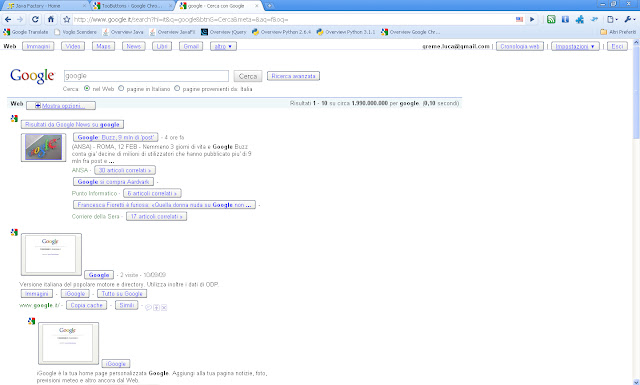Go forward with the browser forward arrow
The width and height of the screenshot is (640, 385).
[20, 19]
